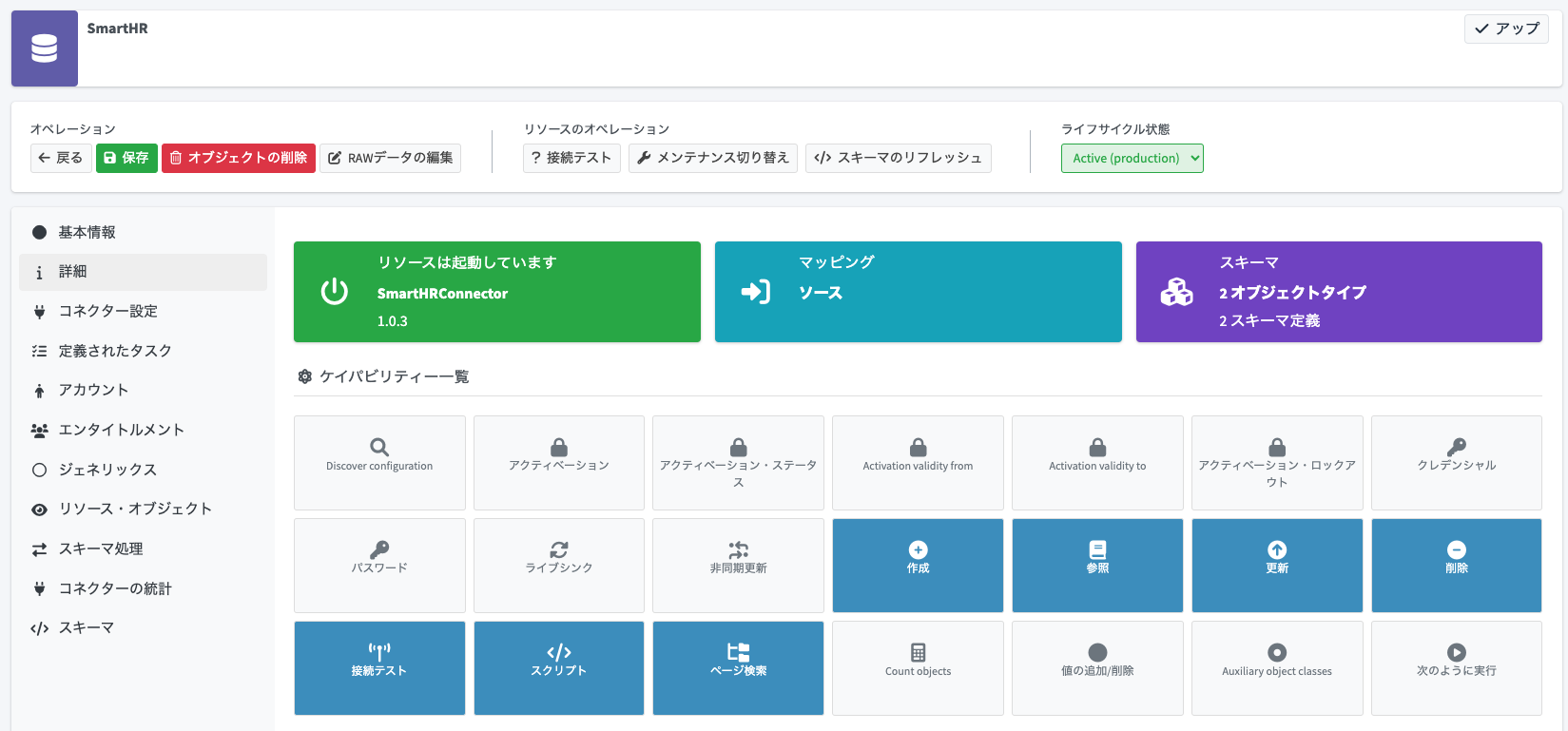The width and height of the screenshot is (1568, 731).
Task: Toggle the ライブシンク capability tile
Action: pos(559,566)
